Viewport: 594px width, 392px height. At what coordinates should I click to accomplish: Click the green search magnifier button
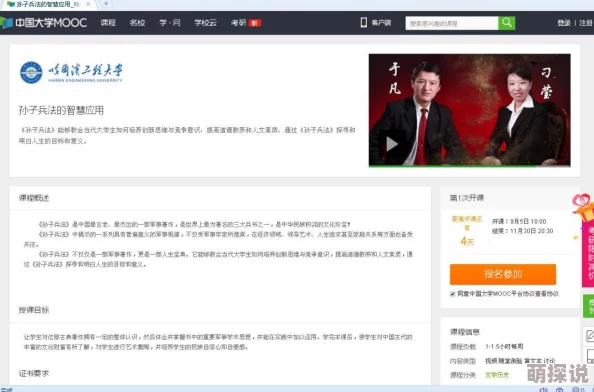click(506, 23)
